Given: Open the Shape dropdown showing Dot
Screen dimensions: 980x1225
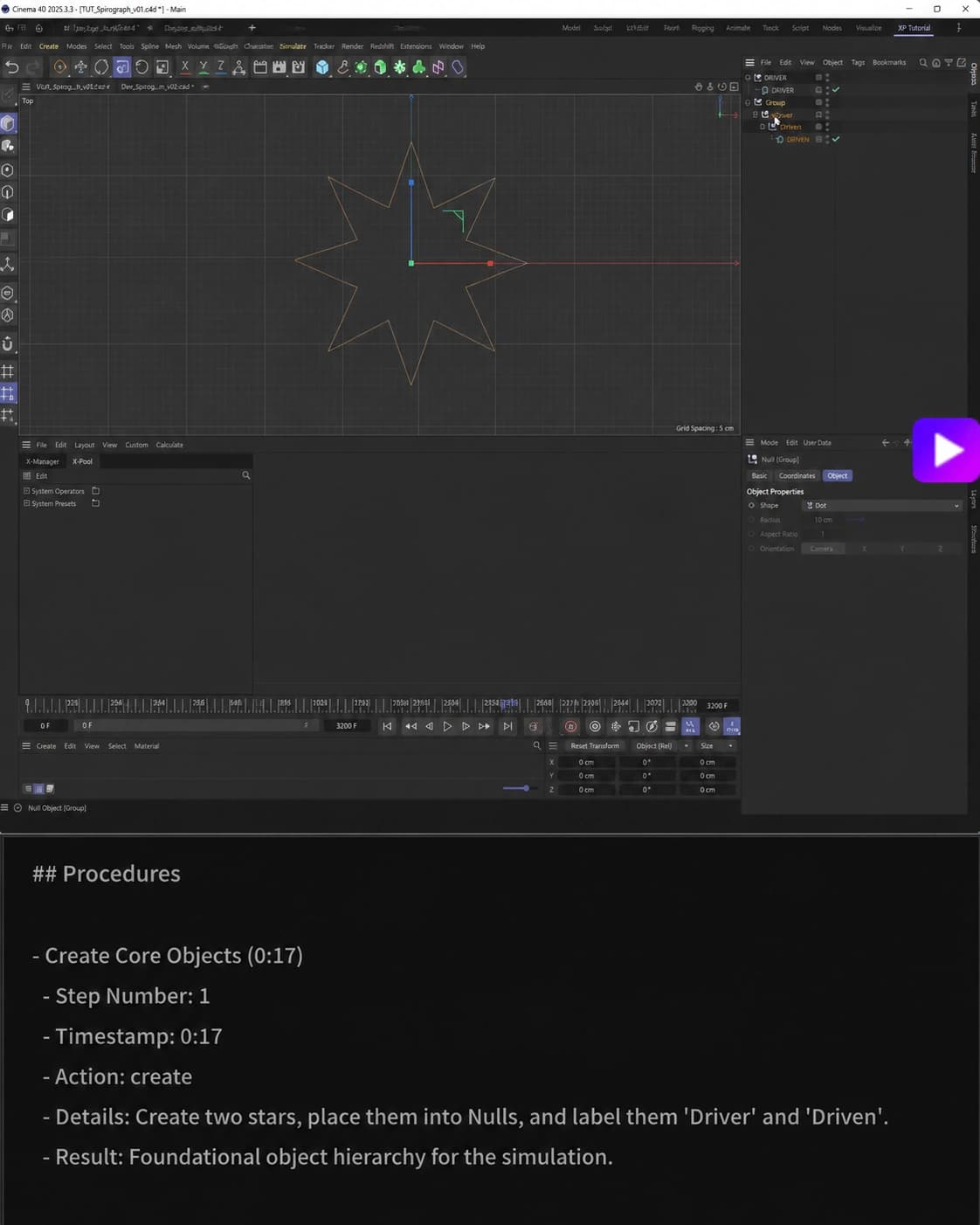Looking at the screenshot, I should pyautogui.click(x=882, y=506).
